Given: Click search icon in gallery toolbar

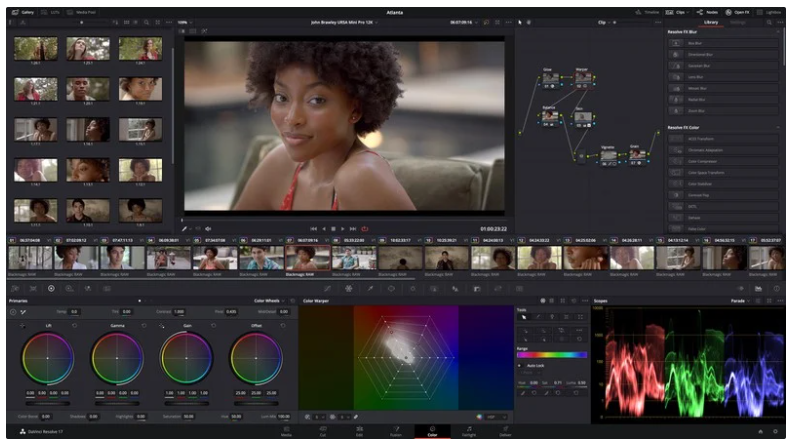Looking at the screenshot, I should click(147, 22).
